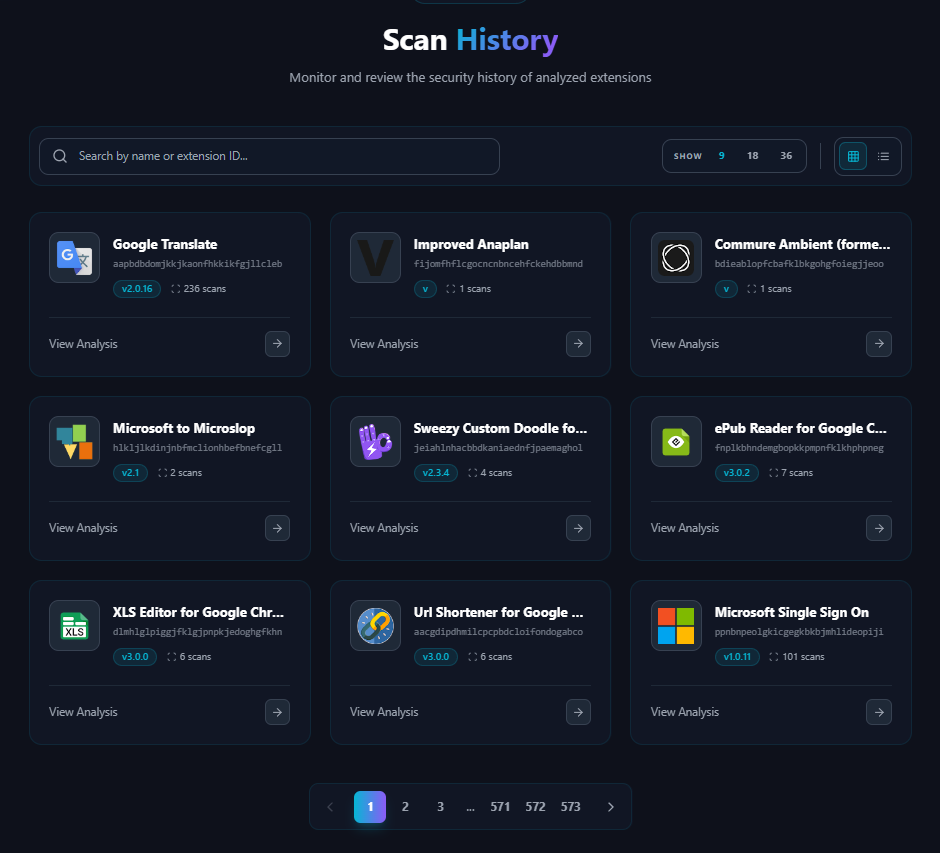
Task: Click the Microsoft Single Sign On icon
Action: (x=676, y=625)
